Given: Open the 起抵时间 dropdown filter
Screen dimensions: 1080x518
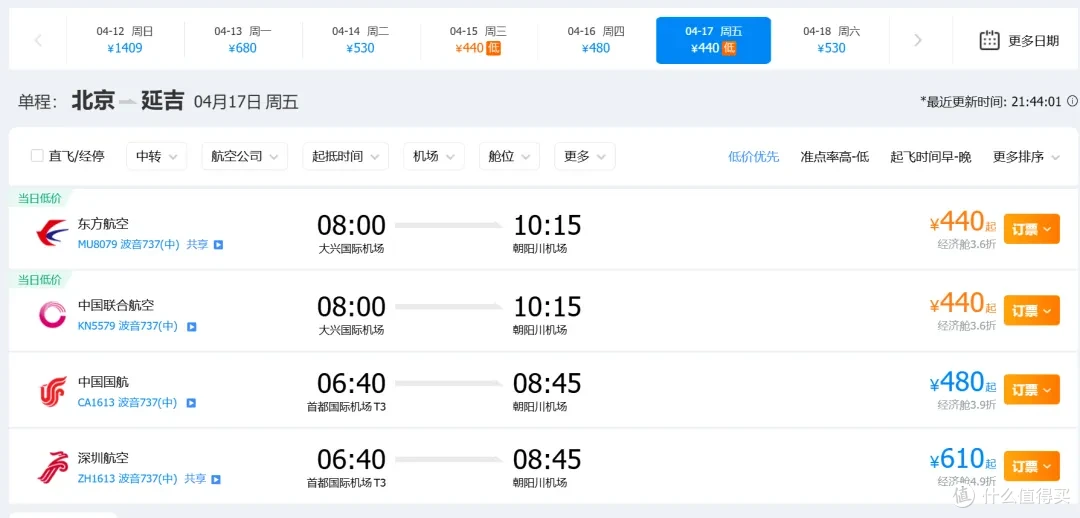Looking at the screenshot, I should 346,156.
